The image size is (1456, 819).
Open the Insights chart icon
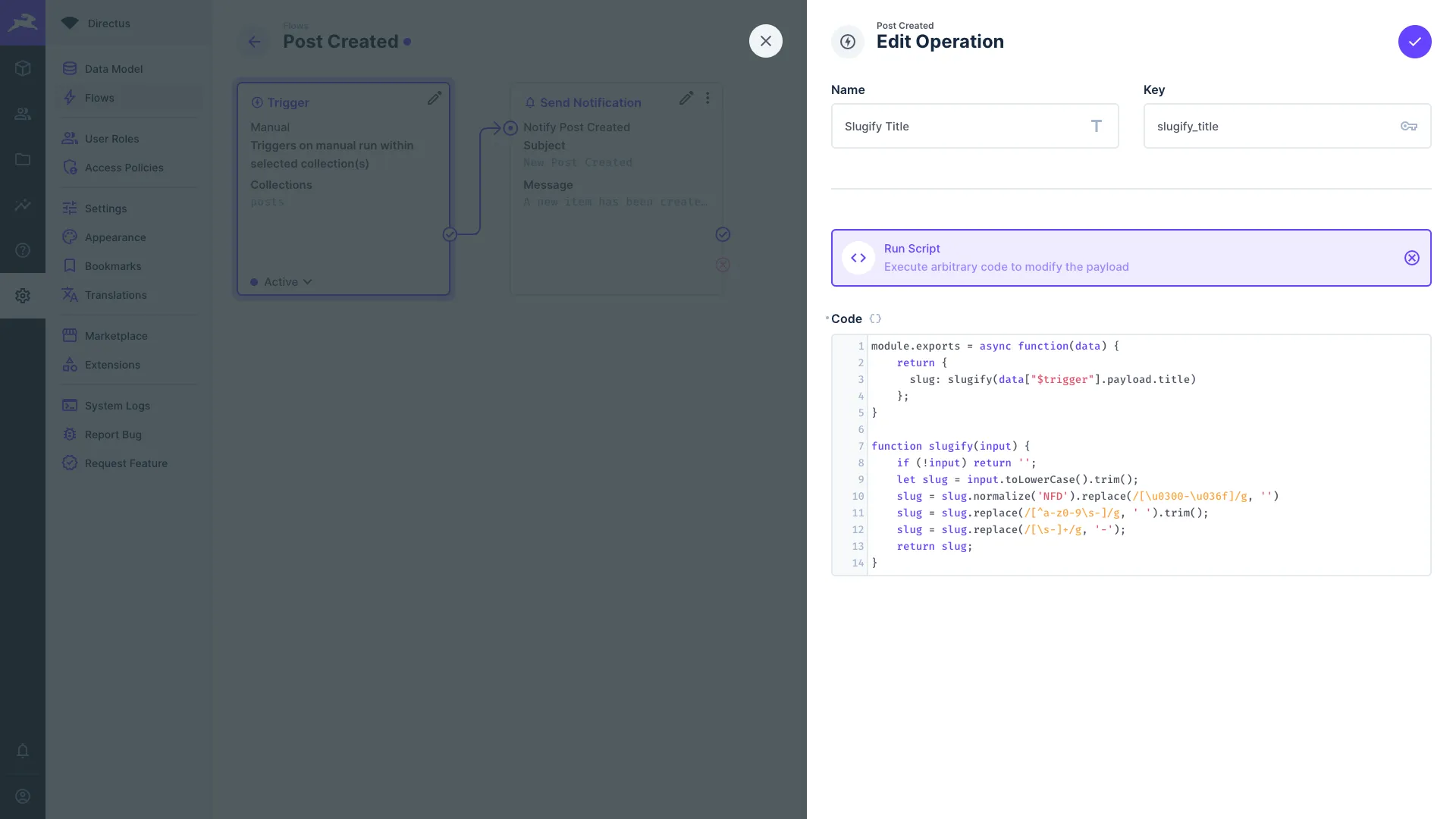point(23,205)
